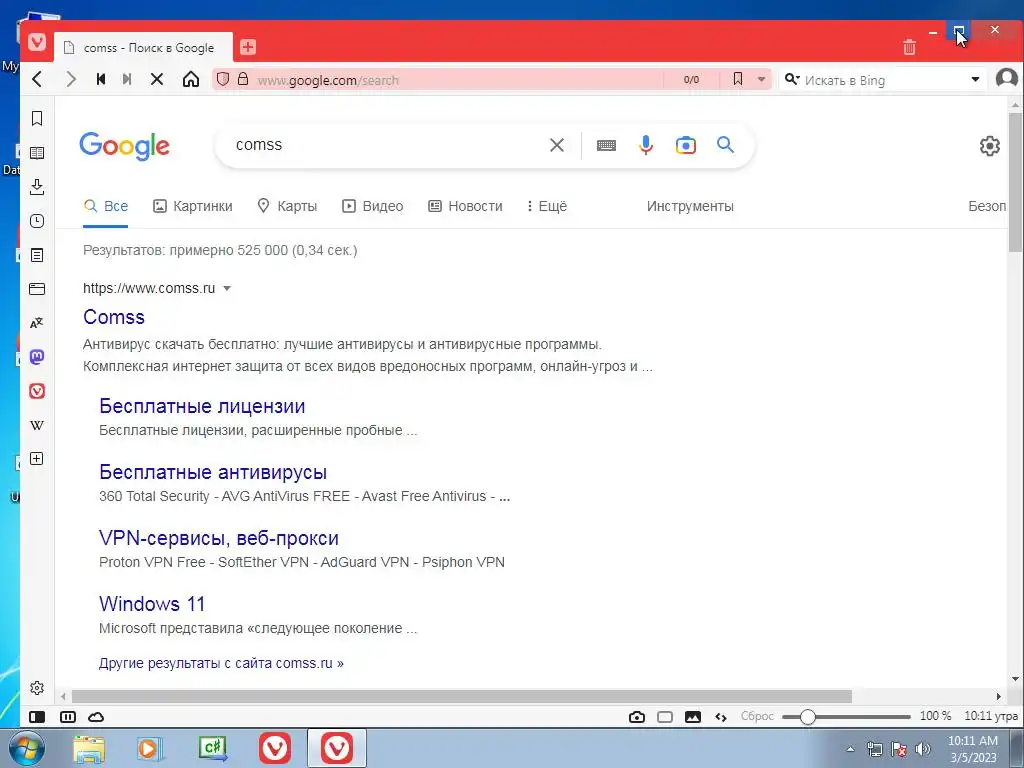Go back one page in history
The height and width of the screenshot is (768, 1024).
click(x=37, y=80)
